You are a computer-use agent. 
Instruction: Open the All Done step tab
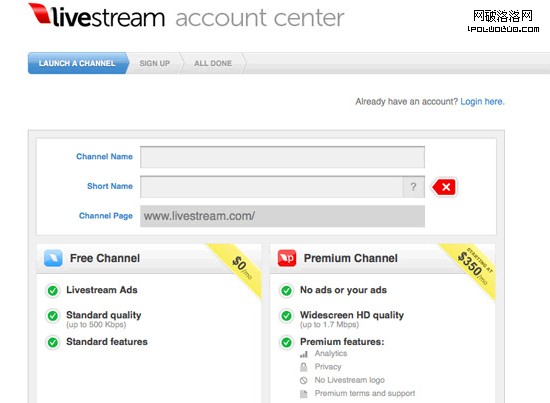point(213,63)
